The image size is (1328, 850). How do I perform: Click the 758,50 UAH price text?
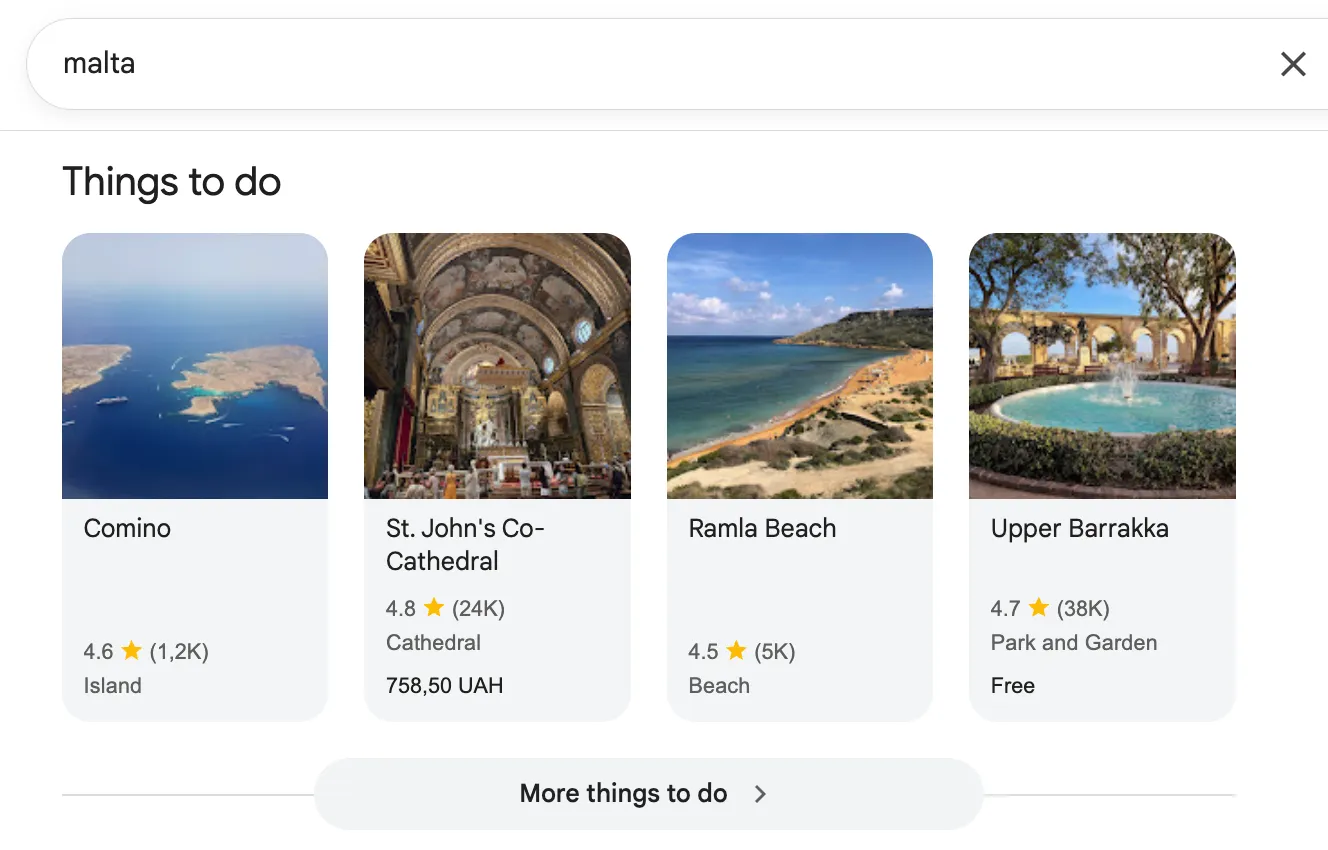[444, 685]
